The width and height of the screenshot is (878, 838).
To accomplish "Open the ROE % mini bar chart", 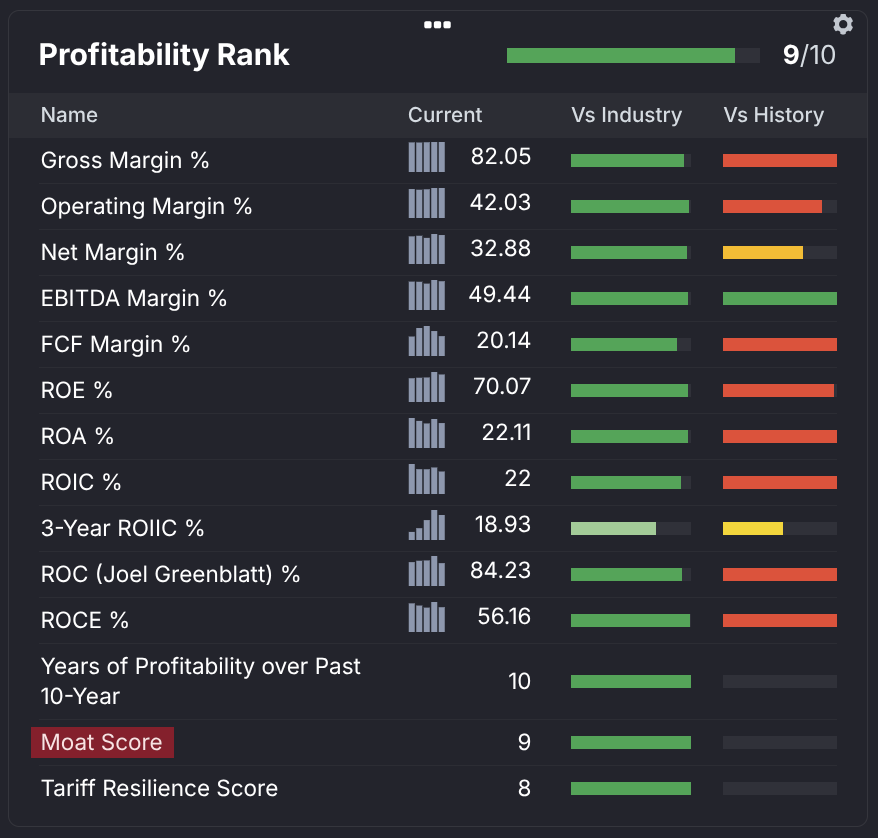I will pos(426,387).
